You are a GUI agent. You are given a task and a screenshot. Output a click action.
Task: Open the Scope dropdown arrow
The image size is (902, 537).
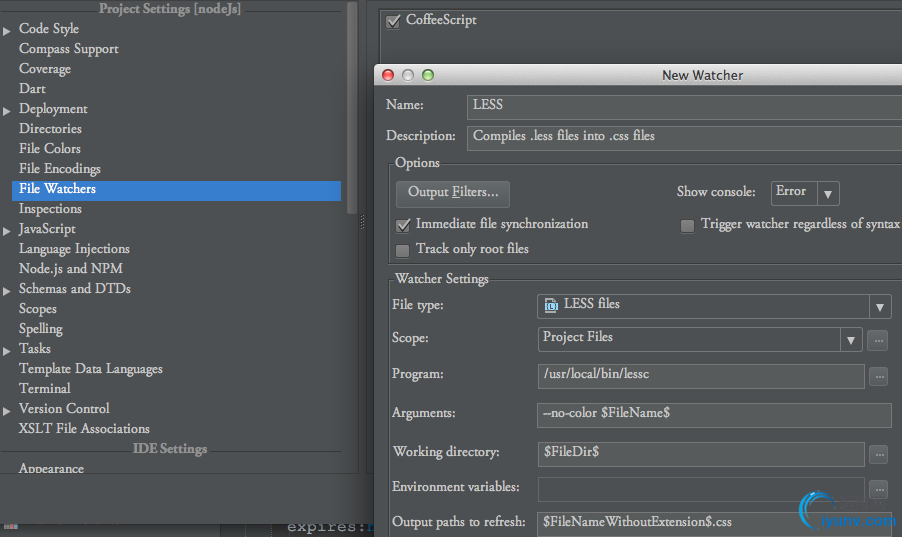click(x=850, y=340)
